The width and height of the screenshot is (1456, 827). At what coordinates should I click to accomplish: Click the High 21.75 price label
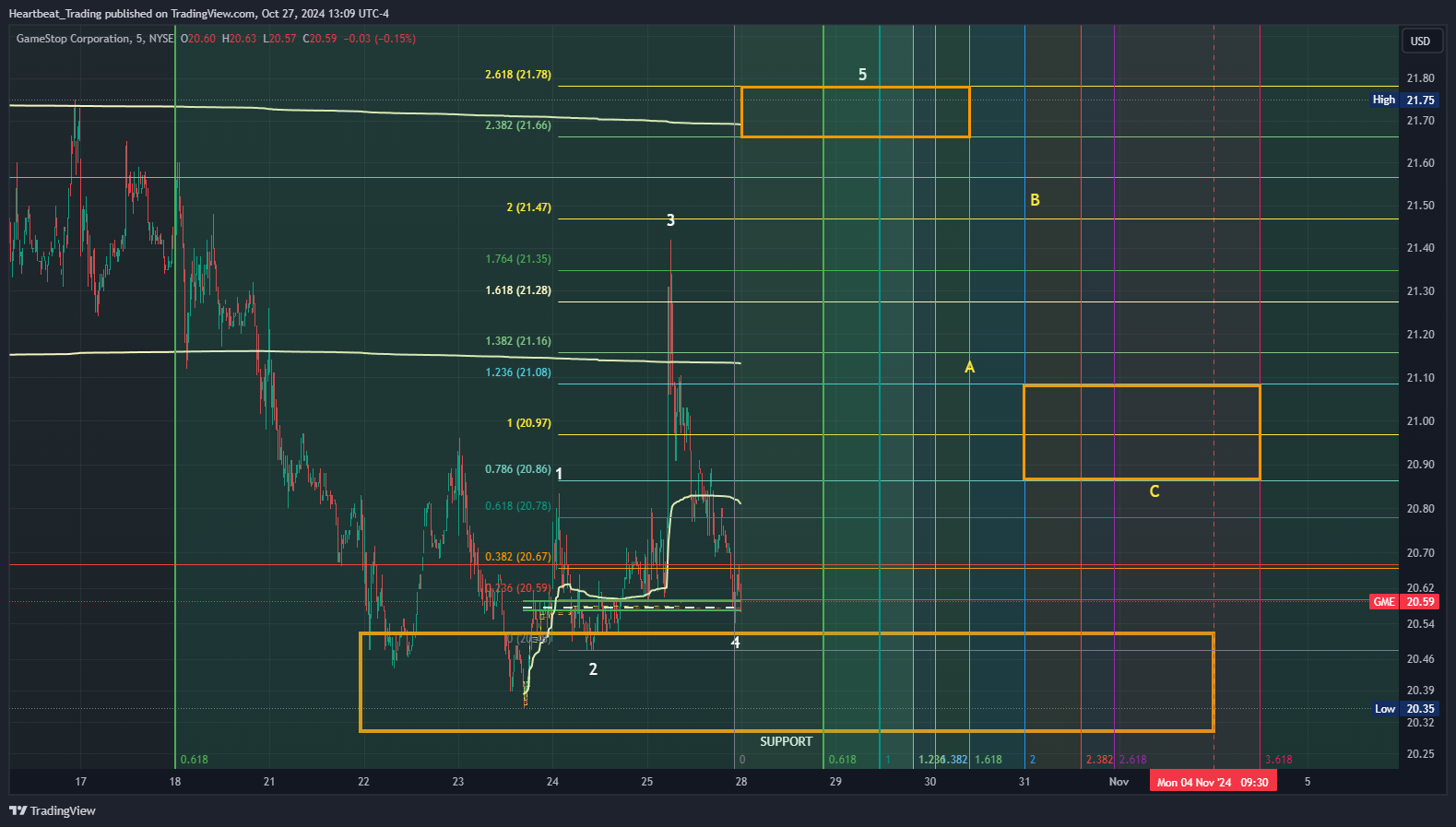pos(1404,100)
